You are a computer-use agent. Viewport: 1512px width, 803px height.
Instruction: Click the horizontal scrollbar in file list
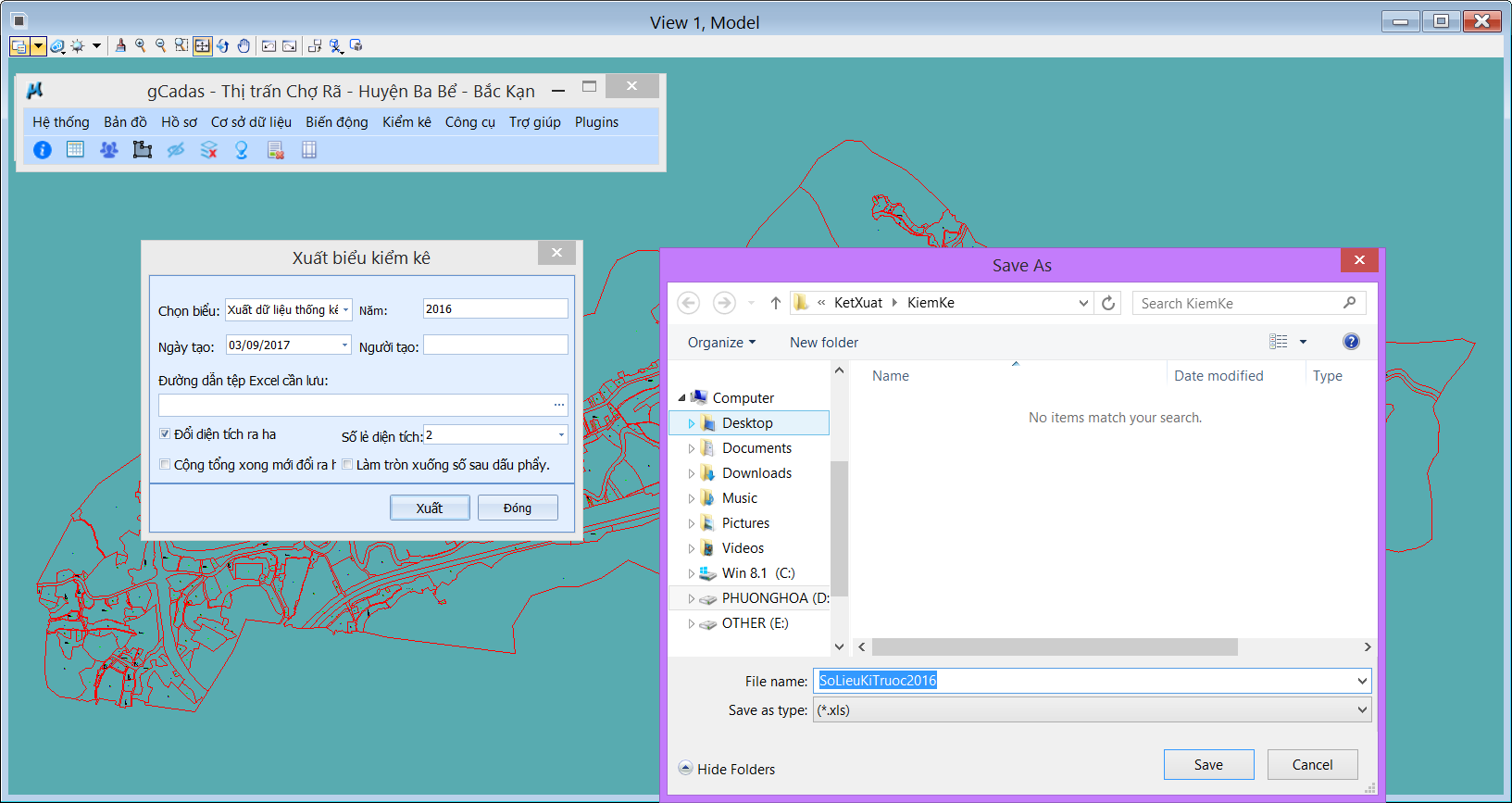pyautogui.click(x=1054, y=646)
